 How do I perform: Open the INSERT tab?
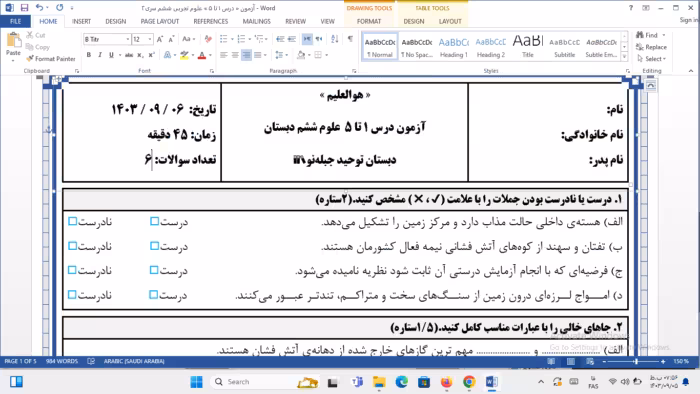coord(81,21)
